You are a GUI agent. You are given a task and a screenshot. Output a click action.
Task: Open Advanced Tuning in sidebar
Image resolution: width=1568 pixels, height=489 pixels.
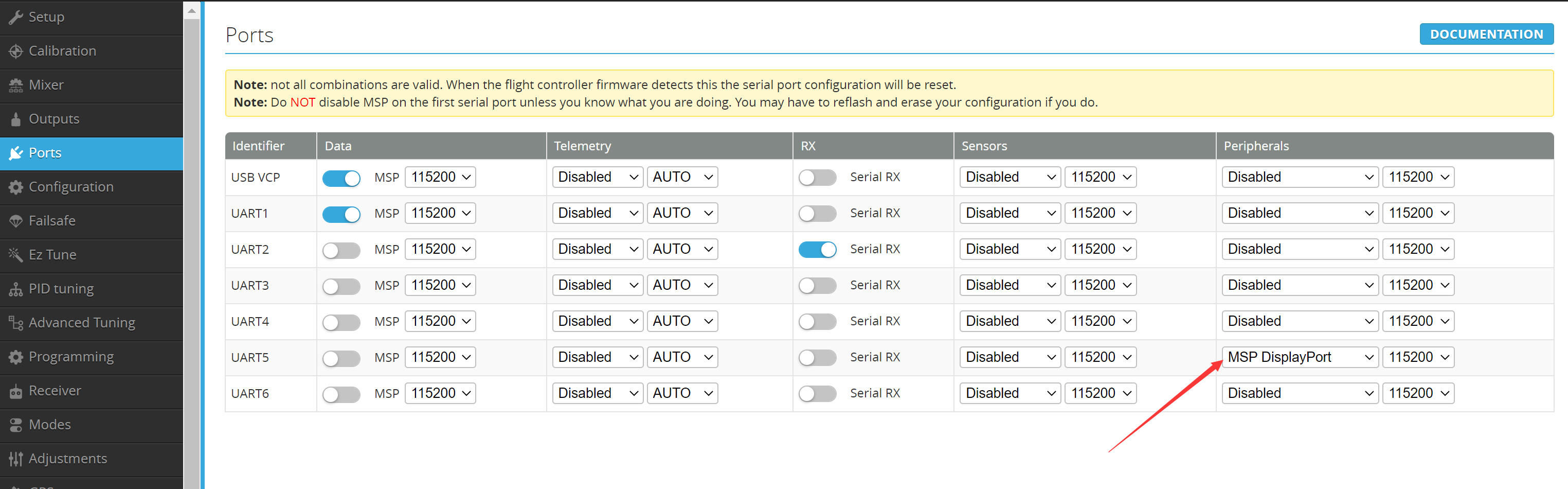82,323
